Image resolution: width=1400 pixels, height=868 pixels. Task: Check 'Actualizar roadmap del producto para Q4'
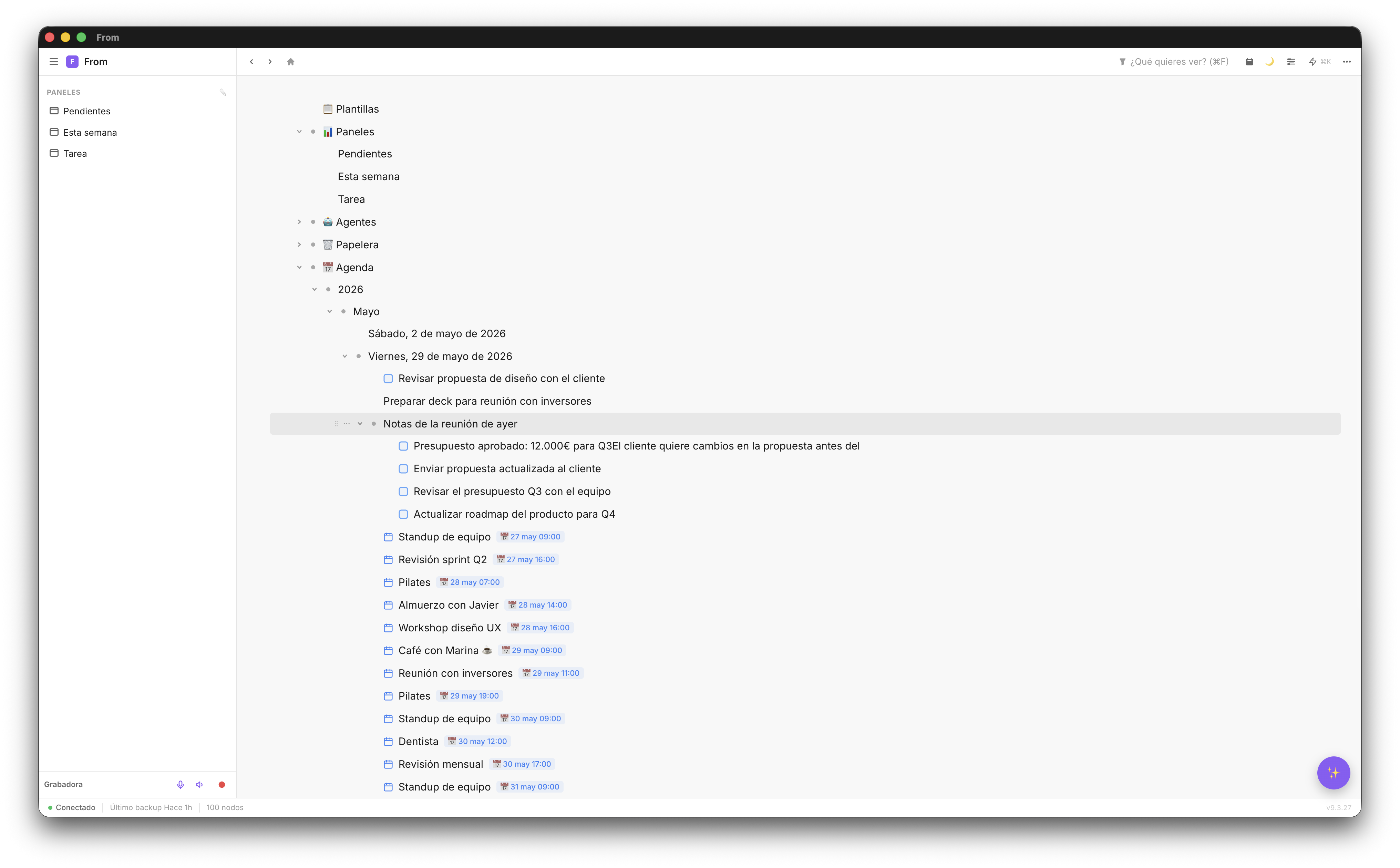pos(403,514)
